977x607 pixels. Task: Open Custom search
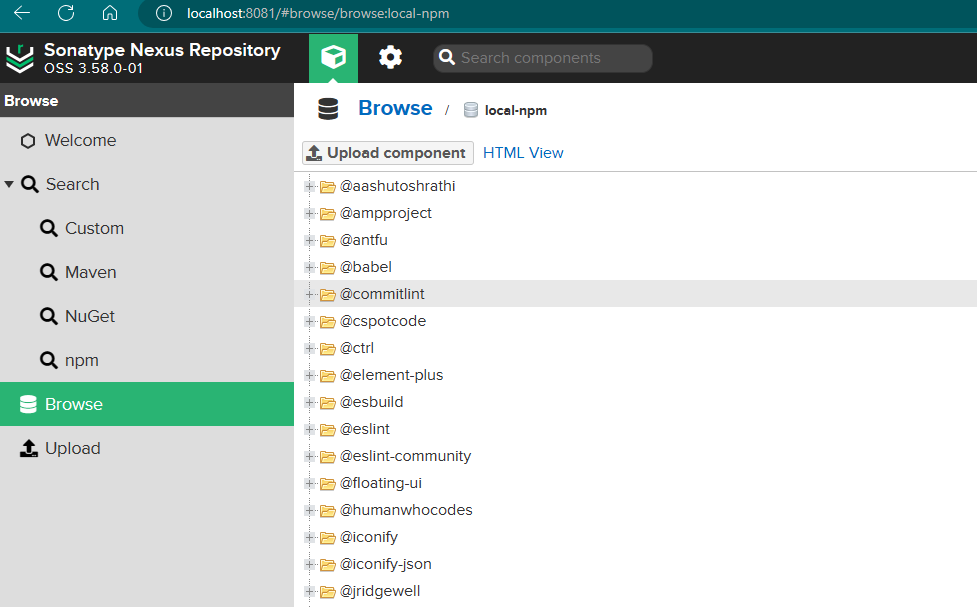point(147,228)
